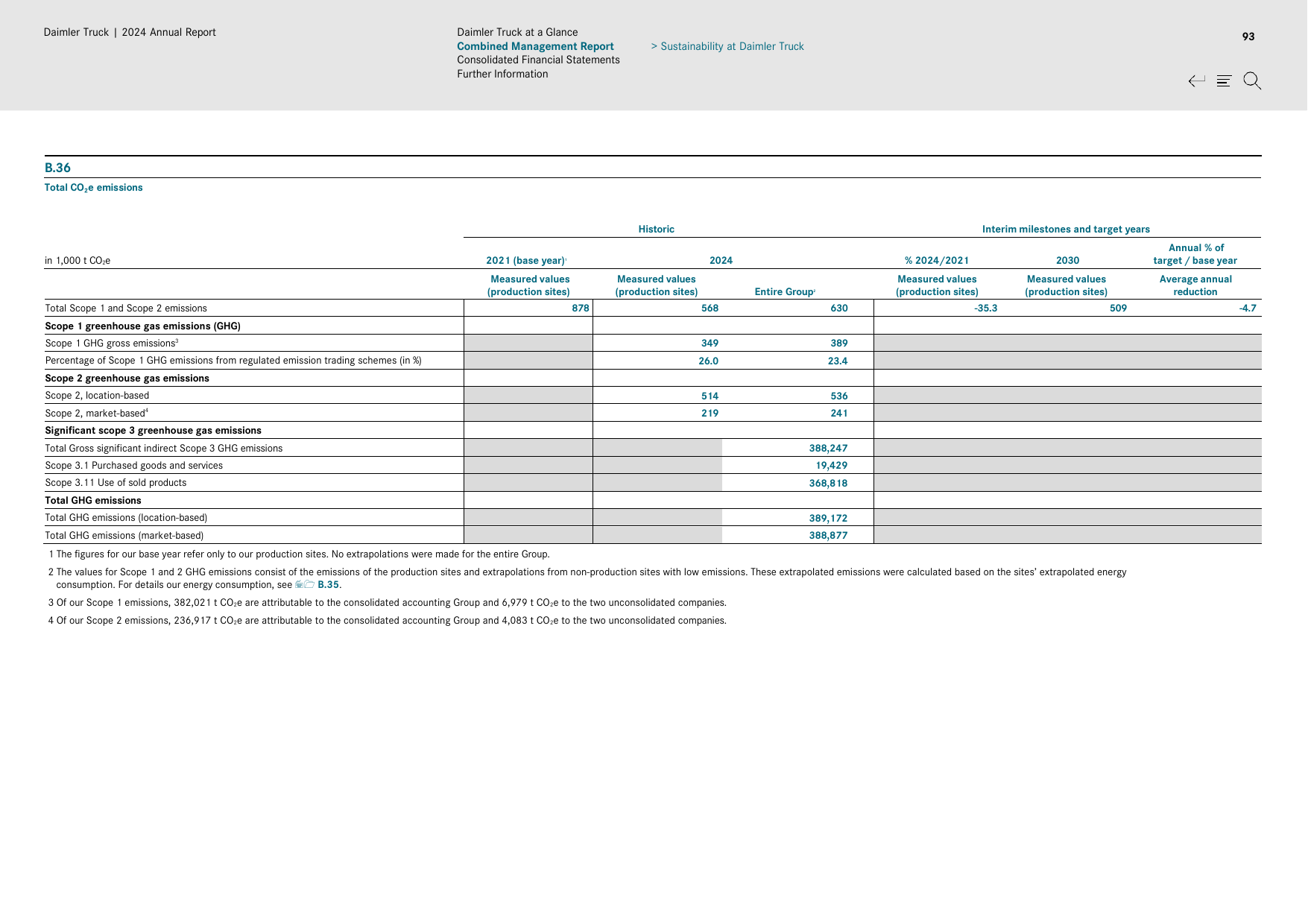The image size is (1308, 924).
Task: Open the table of contents icon
Action: (x=1224, y=80)
